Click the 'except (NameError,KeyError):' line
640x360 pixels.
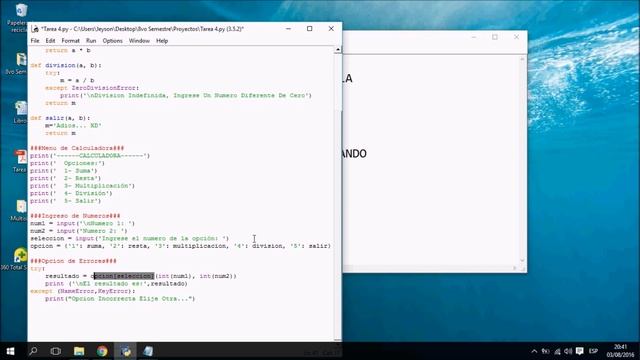coord(82,291)
